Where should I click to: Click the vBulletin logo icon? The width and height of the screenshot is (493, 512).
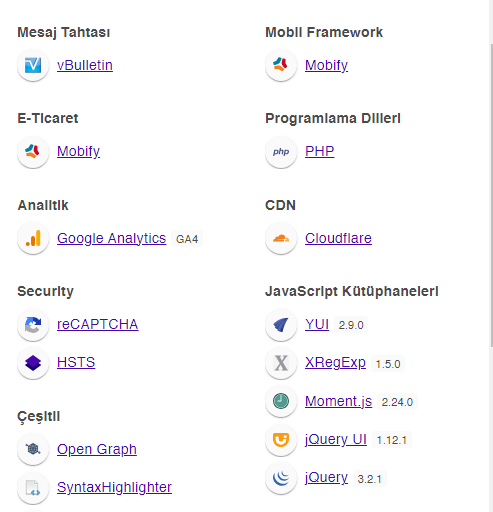pos(33,65)
